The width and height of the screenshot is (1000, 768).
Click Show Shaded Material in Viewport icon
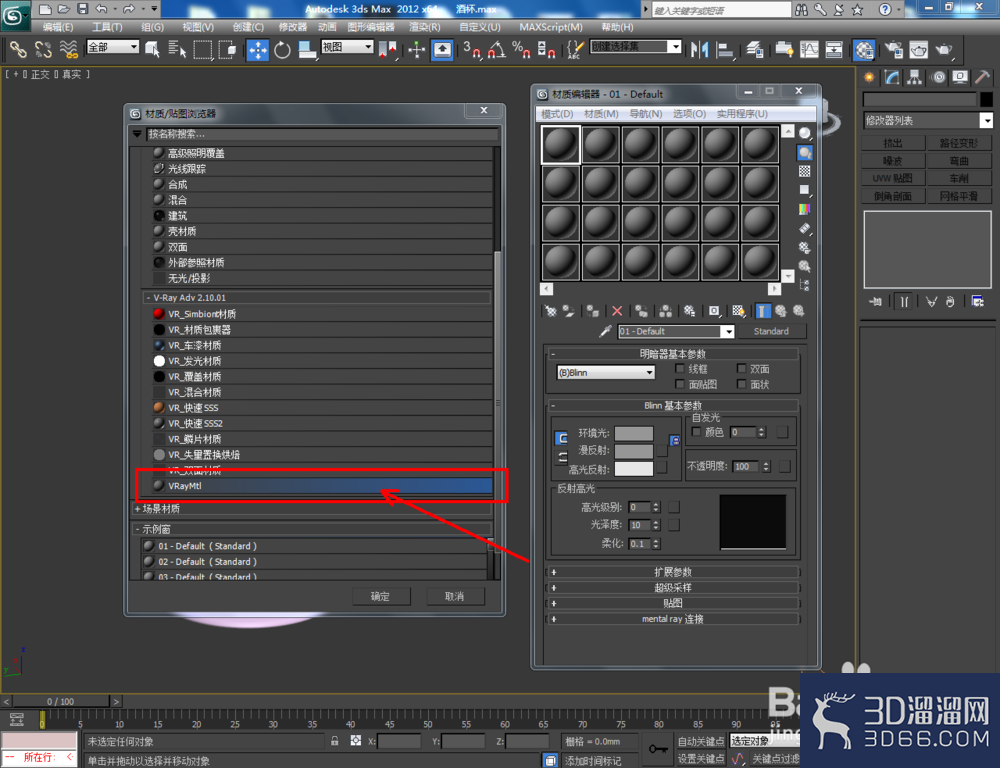coord(738,311)
